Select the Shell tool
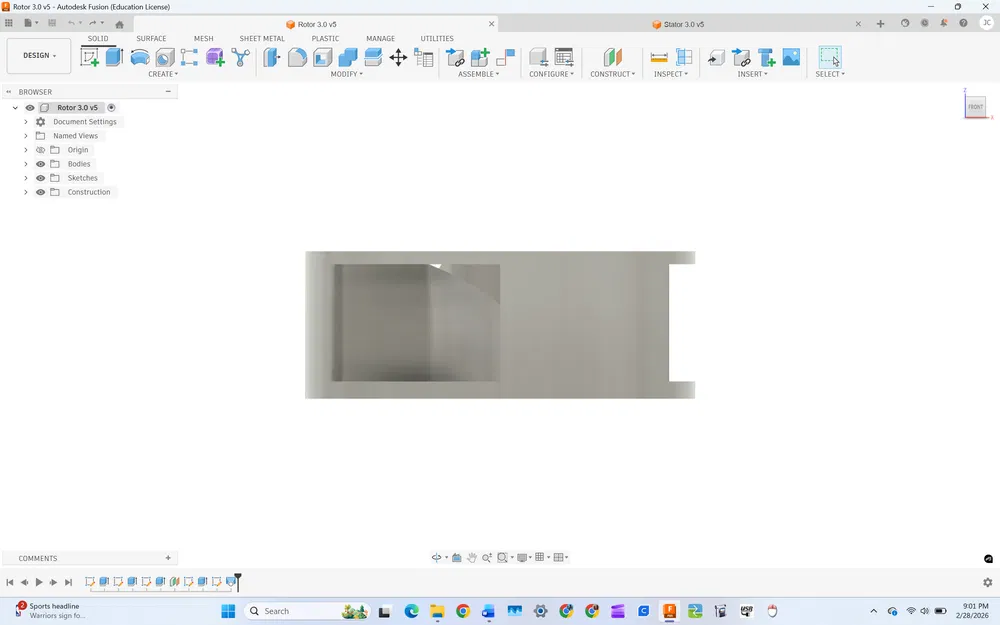Viewport: 1000px width, 625px height. 323,57
